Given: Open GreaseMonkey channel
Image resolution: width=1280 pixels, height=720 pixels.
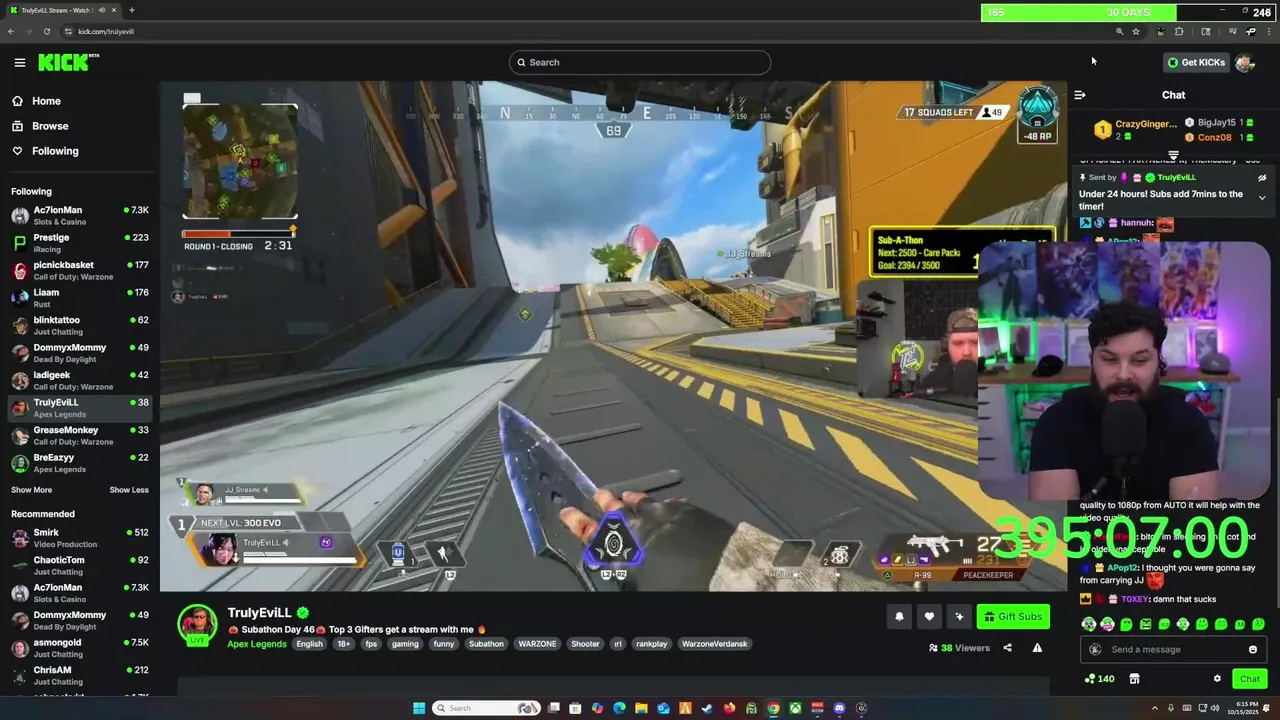Looking at the screenshot, I should pyautogui.click(x=80, y=436).
